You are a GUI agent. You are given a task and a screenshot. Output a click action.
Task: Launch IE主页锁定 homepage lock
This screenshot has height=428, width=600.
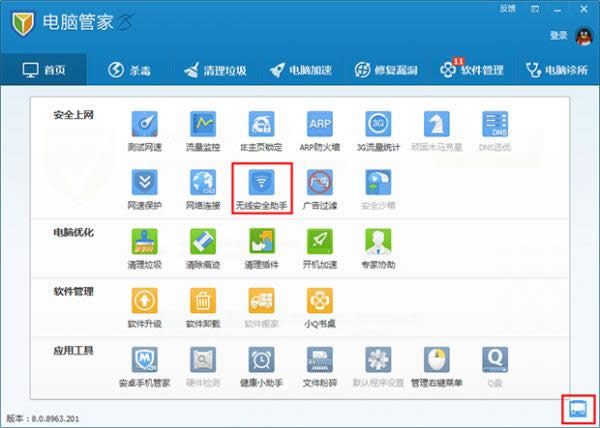tap(262, 131)
